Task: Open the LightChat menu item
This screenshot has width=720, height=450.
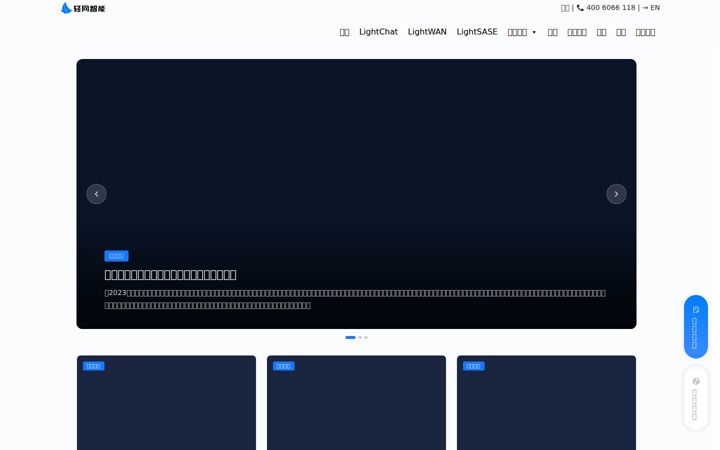Action: [378, 32]
